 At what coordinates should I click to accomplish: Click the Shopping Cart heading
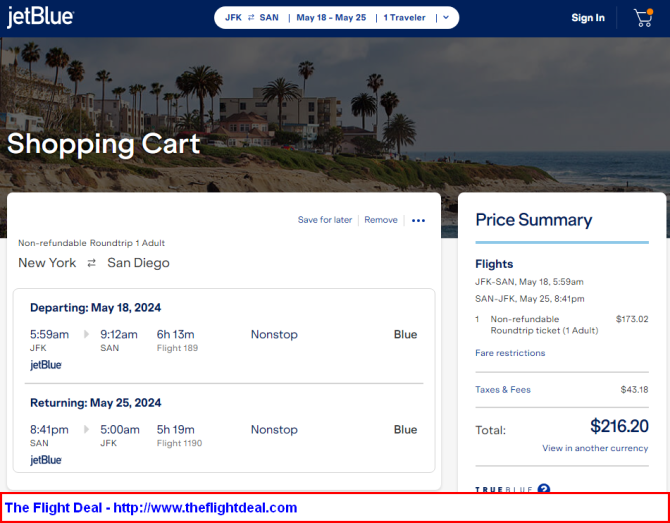103,144
